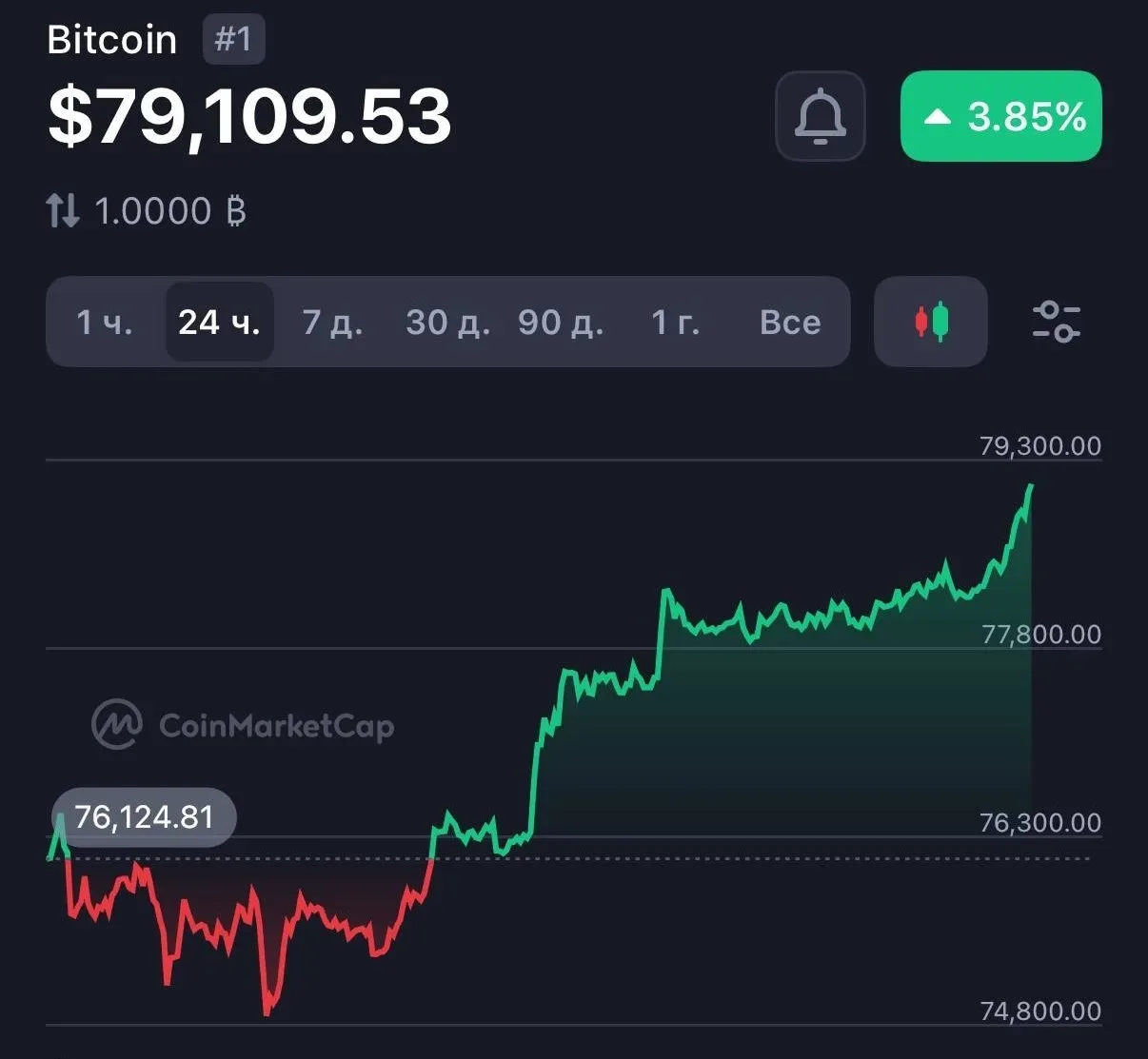Select the 24 ч. timeframe tab

tap(219, 323)
